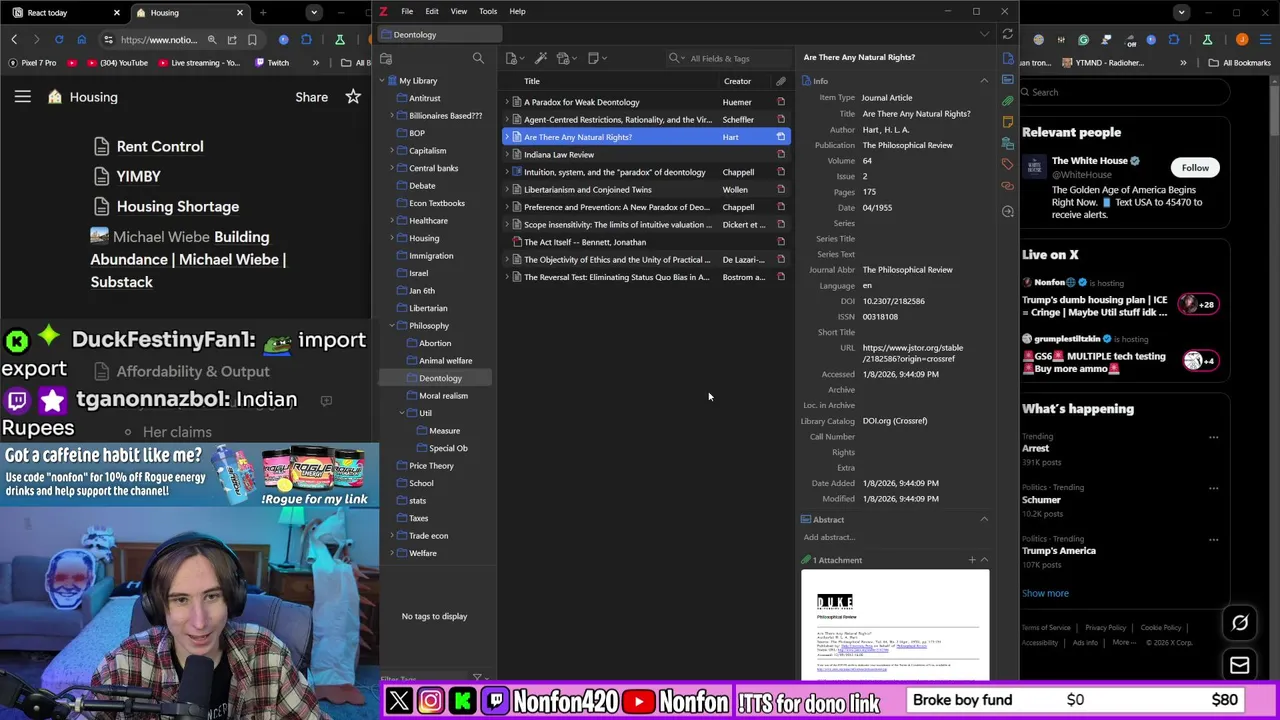This screenshot has width=1280, height=720.
Task: Jump to Info section in side navigation
Action: (x=1007, y=57)
